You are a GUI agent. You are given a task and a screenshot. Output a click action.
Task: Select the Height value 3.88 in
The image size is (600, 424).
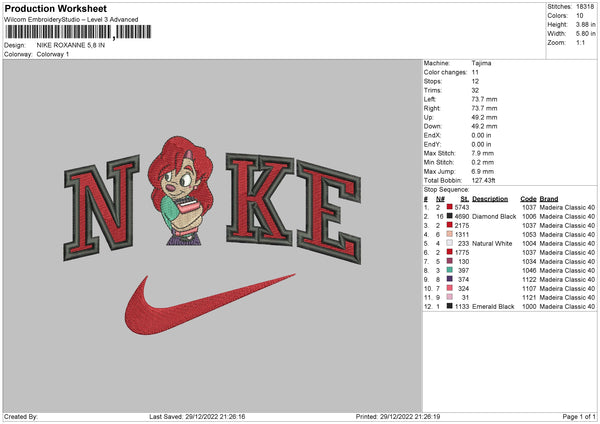click(585, 24)
